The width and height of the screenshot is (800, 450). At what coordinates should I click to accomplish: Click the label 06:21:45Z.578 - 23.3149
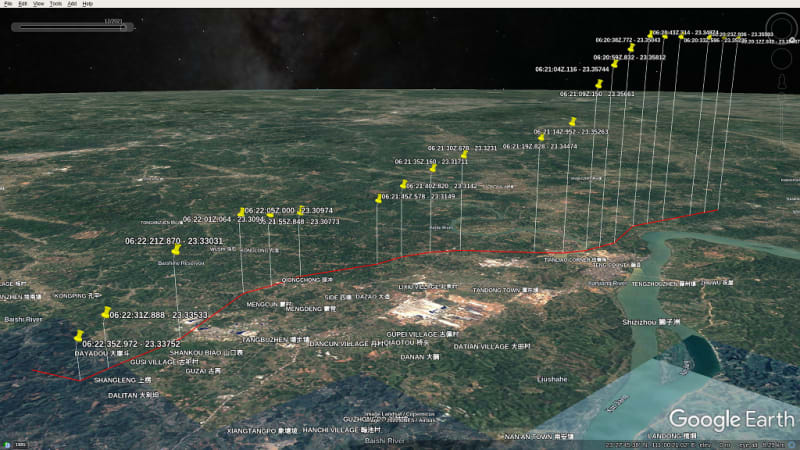pyautogui.click(x=418, y=196)
